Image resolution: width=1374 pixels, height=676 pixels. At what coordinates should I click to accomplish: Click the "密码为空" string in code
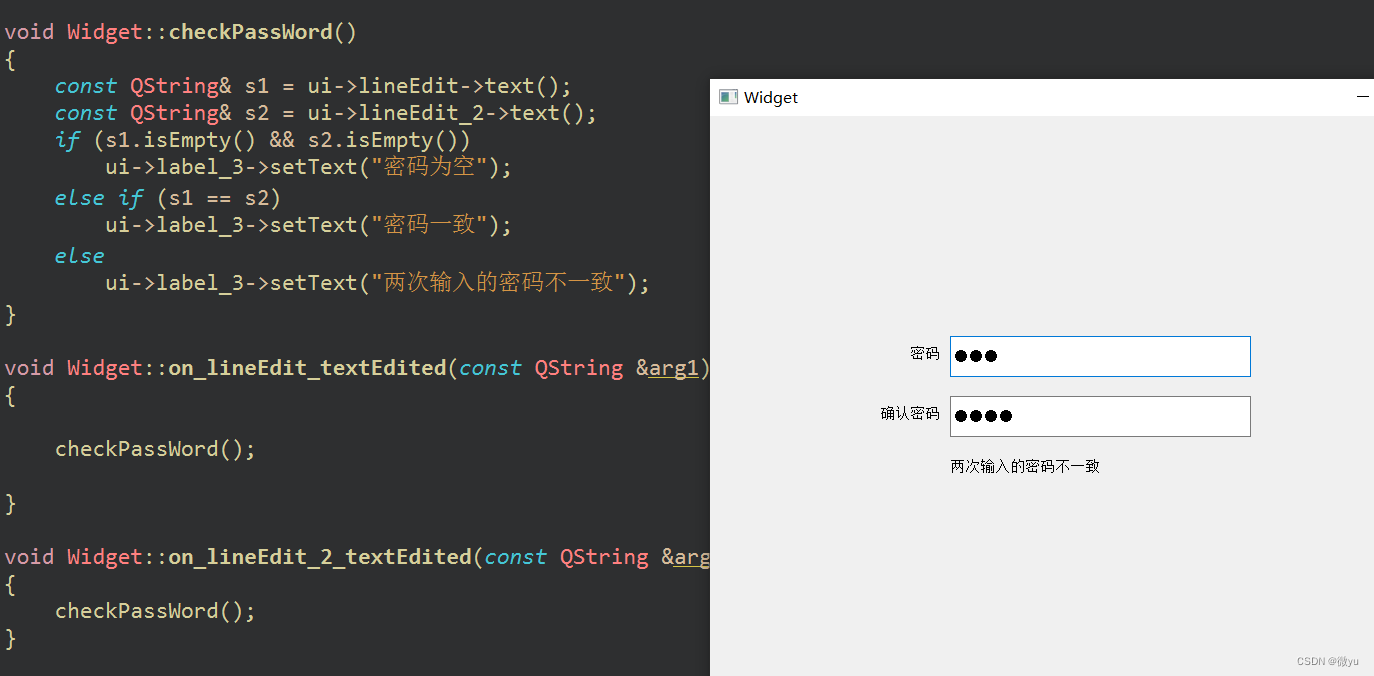pyautogui.click(x=429, y=167)
